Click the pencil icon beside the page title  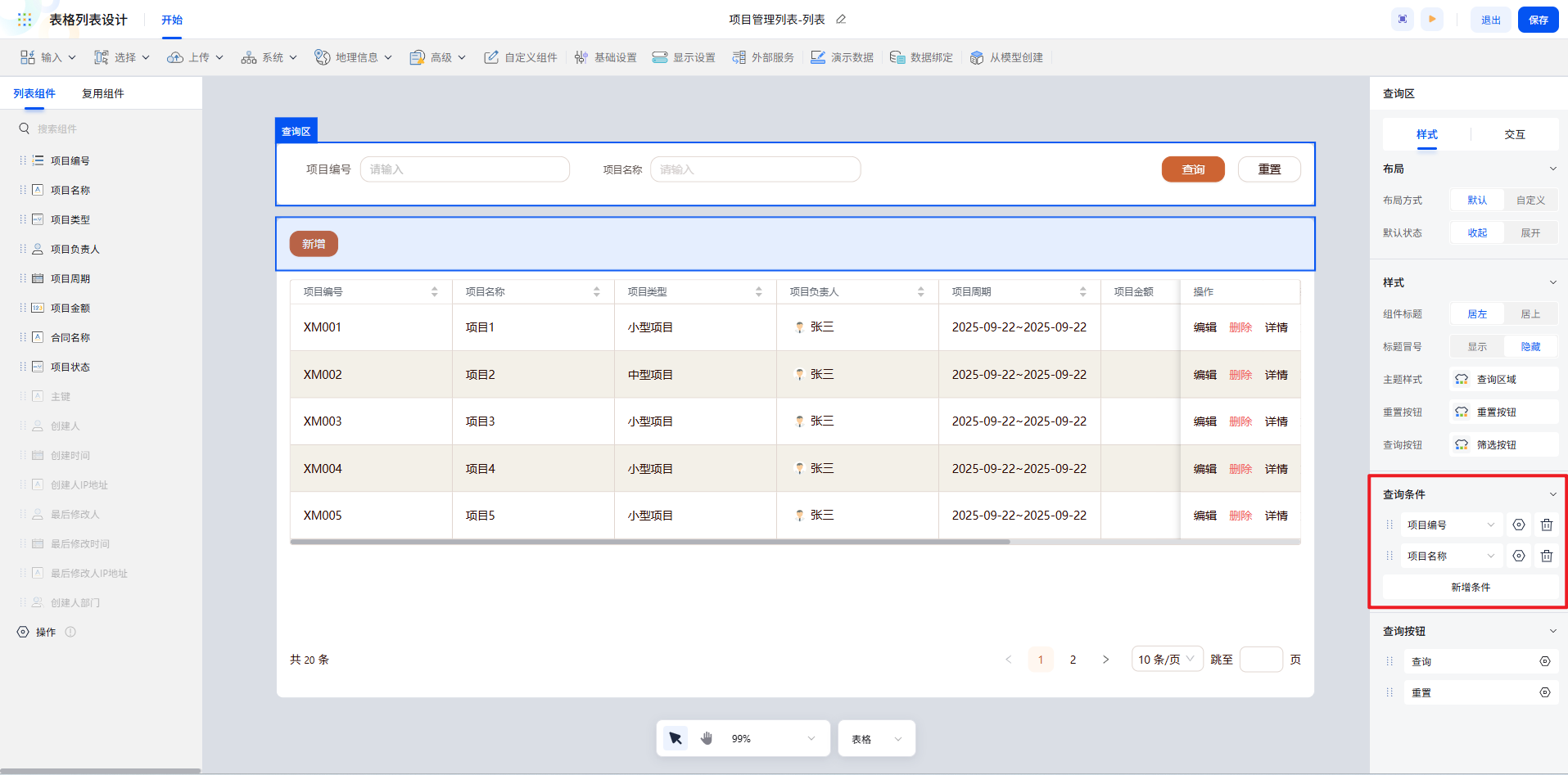[841, 20]
